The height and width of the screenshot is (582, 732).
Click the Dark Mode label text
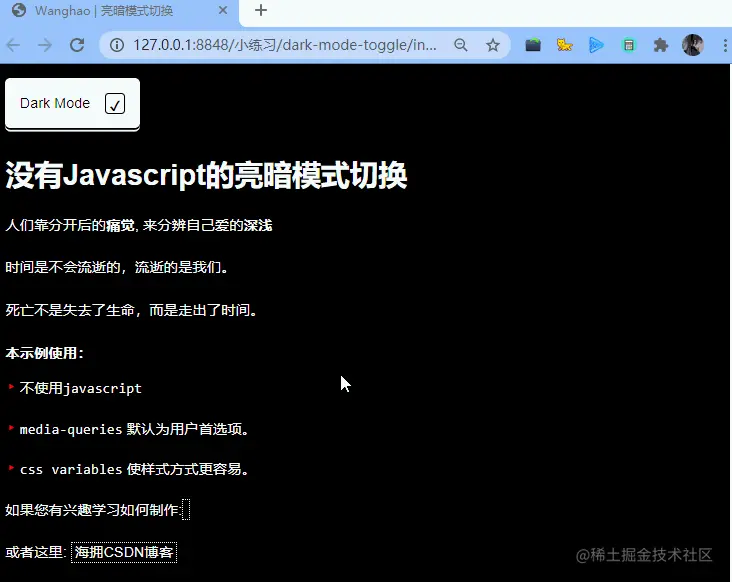coord(55,103)
